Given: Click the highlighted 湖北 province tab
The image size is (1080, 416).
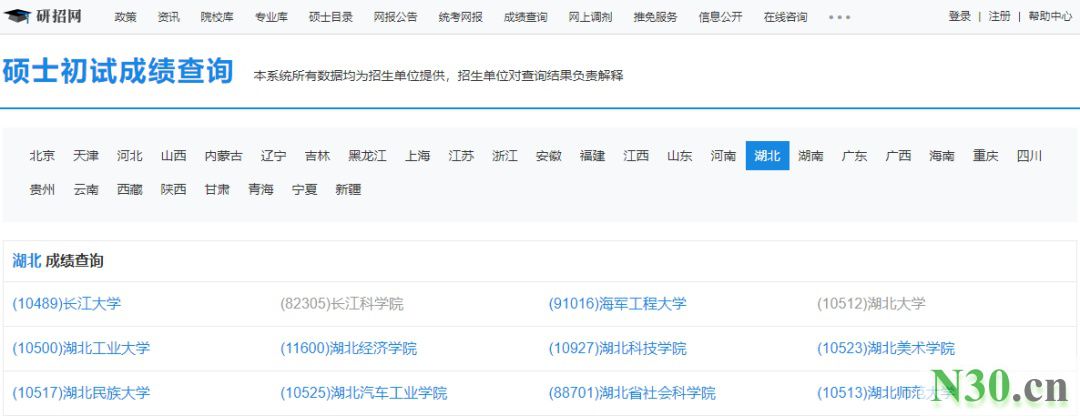Looking at the screenshot, I should coord(767,156).
